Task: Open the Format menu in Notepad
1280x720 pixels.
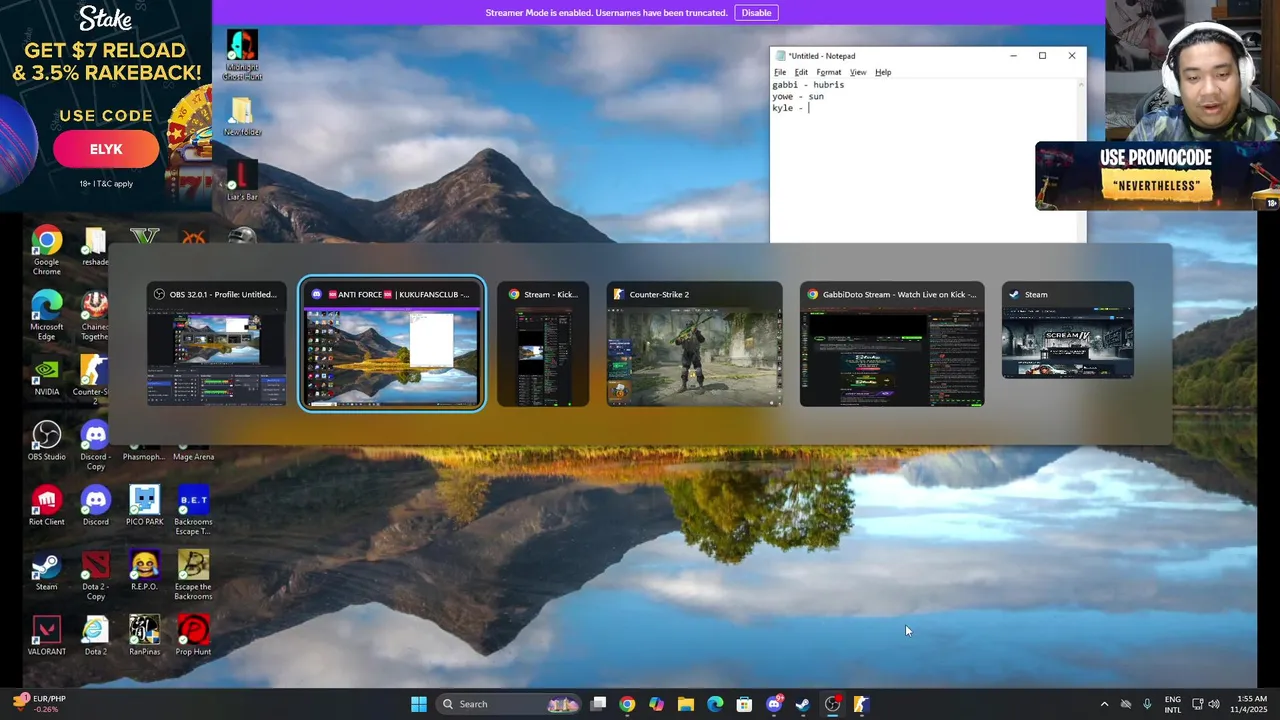Action: tap(828, 72)
